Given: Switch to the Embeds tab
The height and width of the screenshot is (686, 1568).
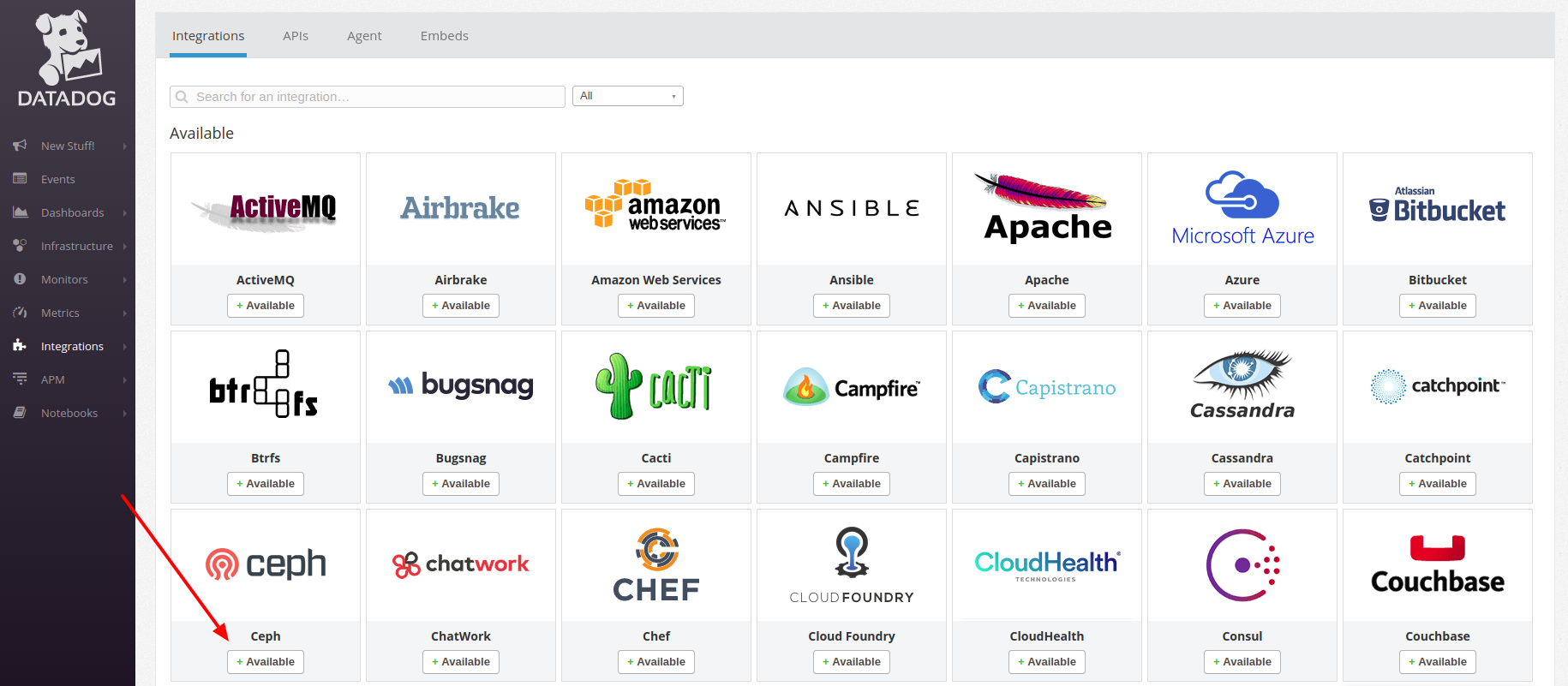Looking at the screenshot, I should point(445,36).
